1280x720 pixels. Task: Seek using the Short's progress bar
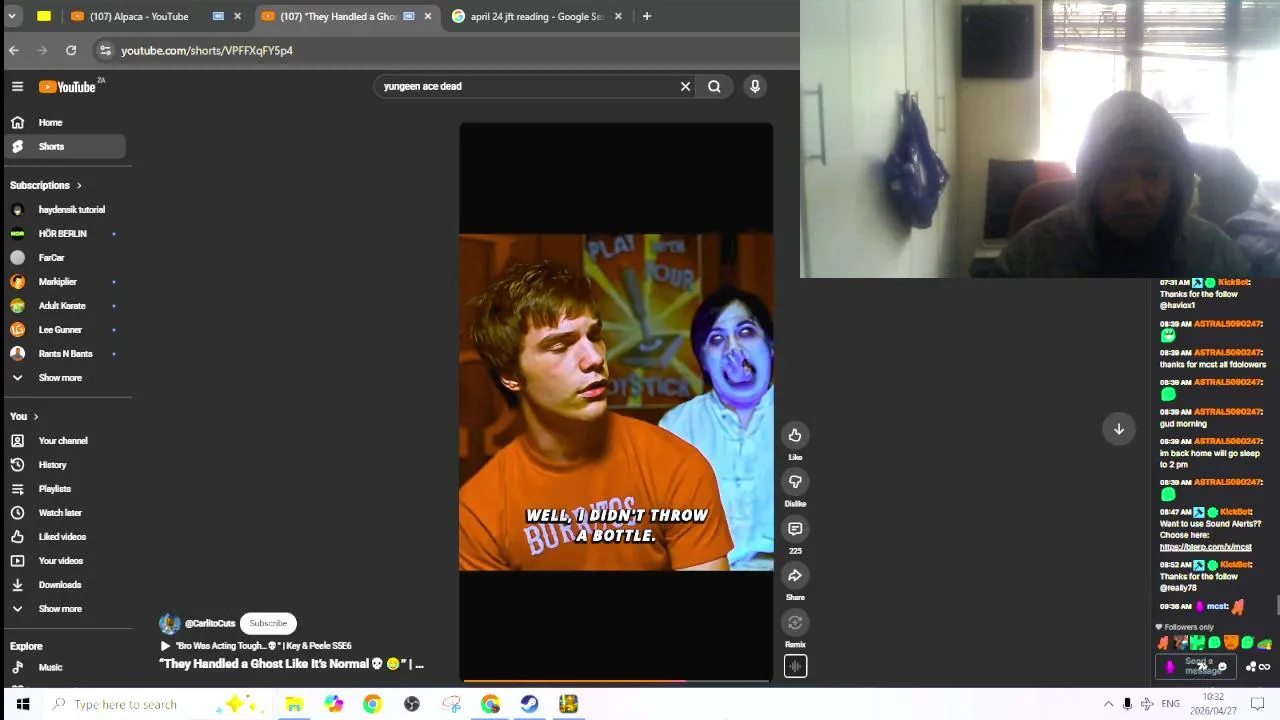[x=616, y=681]
